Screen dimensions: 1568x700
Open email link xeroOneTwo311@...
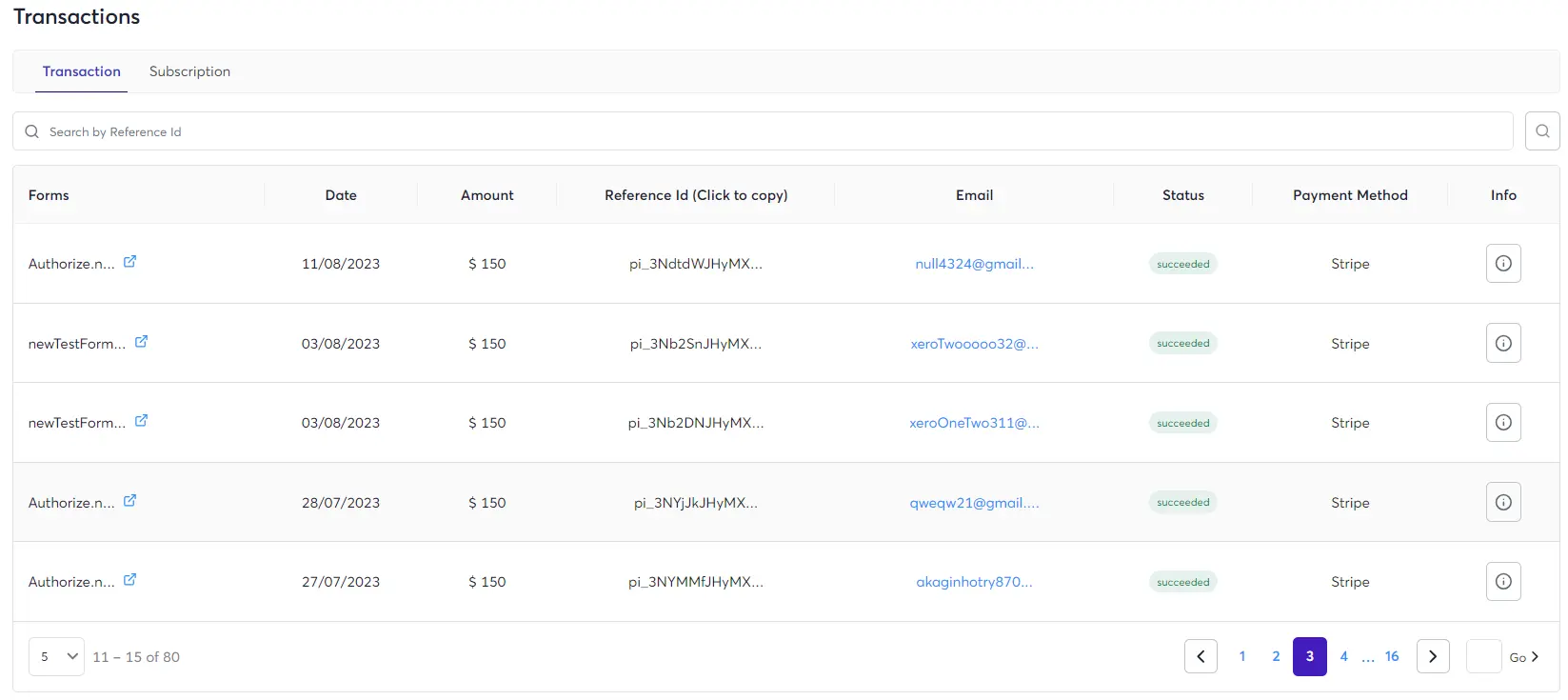(974, 423)
